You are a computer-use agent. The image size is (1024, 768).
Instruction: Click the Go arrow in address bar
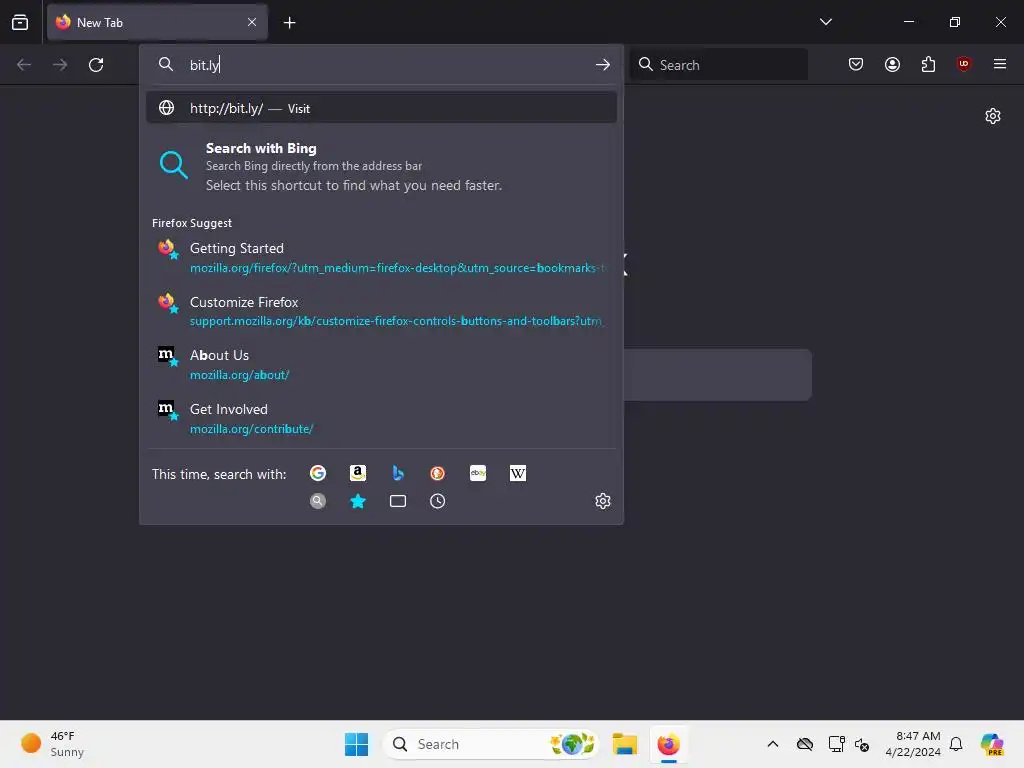click(603, 65)
